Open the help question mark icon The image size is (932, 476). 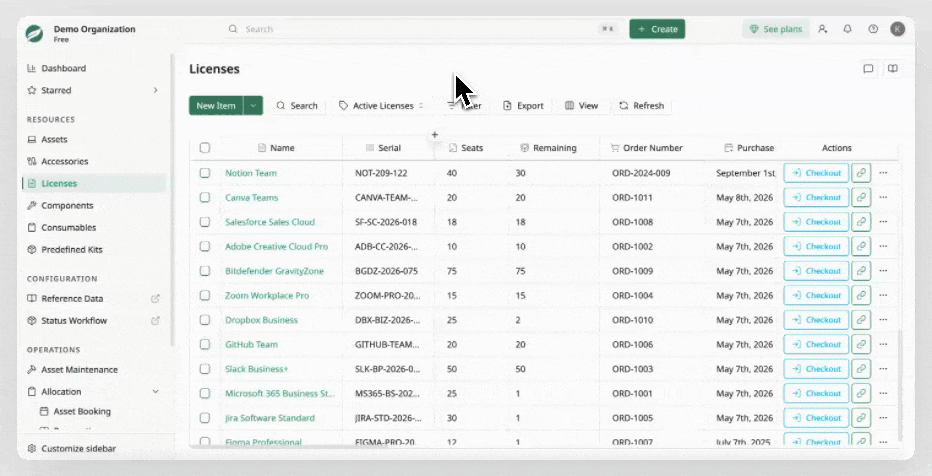[x=873, y=29]
